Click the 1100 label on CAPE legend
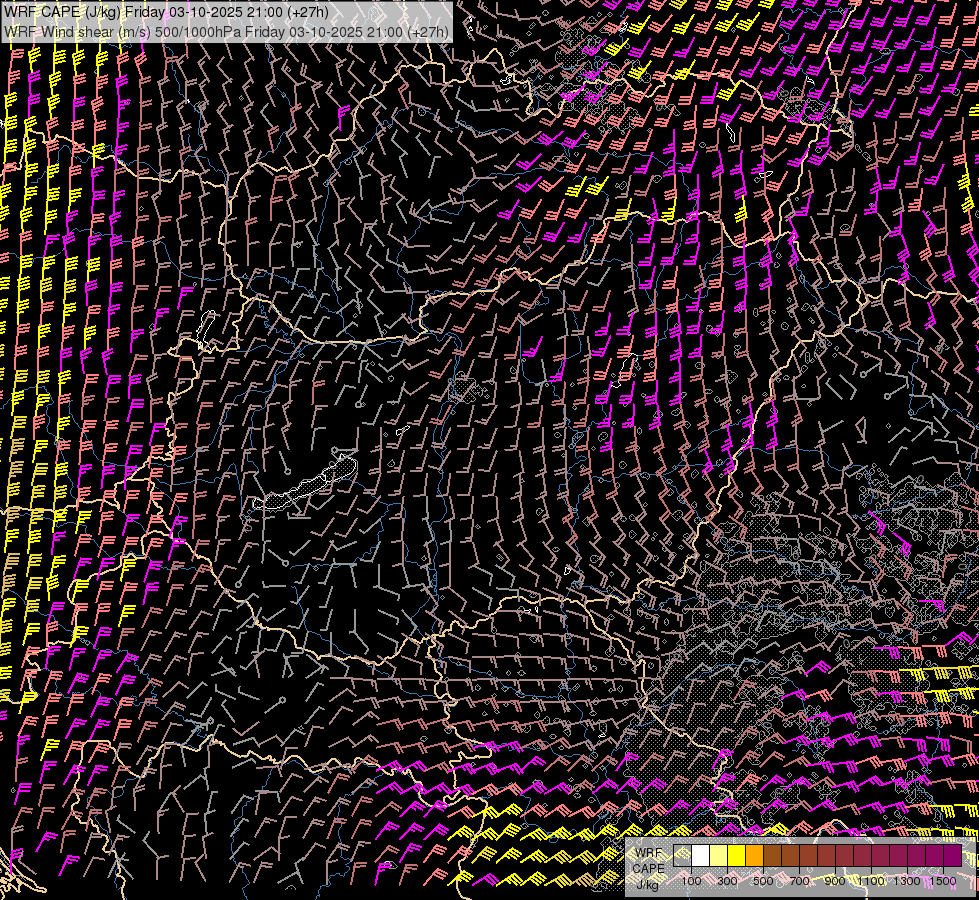 click(x=871, y=880)
